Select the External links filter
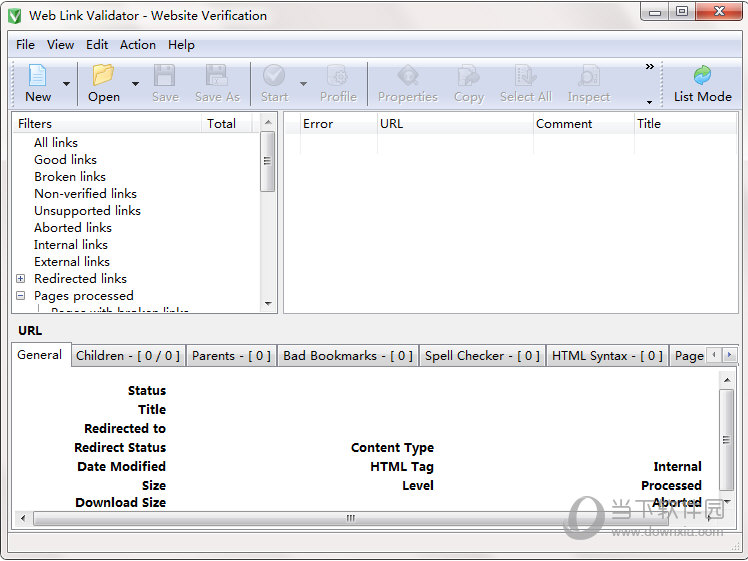This screenshot has width=748, height=561. [x=72, y=261]
